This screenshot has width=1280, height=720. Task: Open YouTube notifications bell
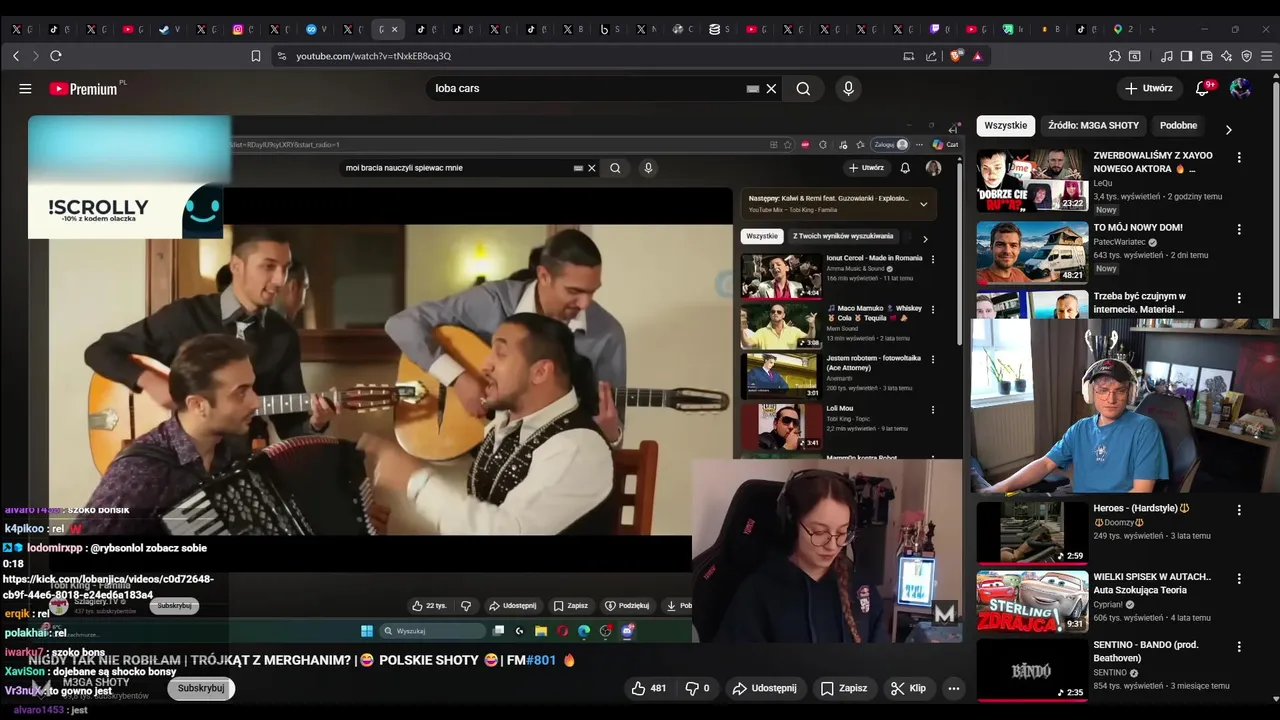point(1203,88)
